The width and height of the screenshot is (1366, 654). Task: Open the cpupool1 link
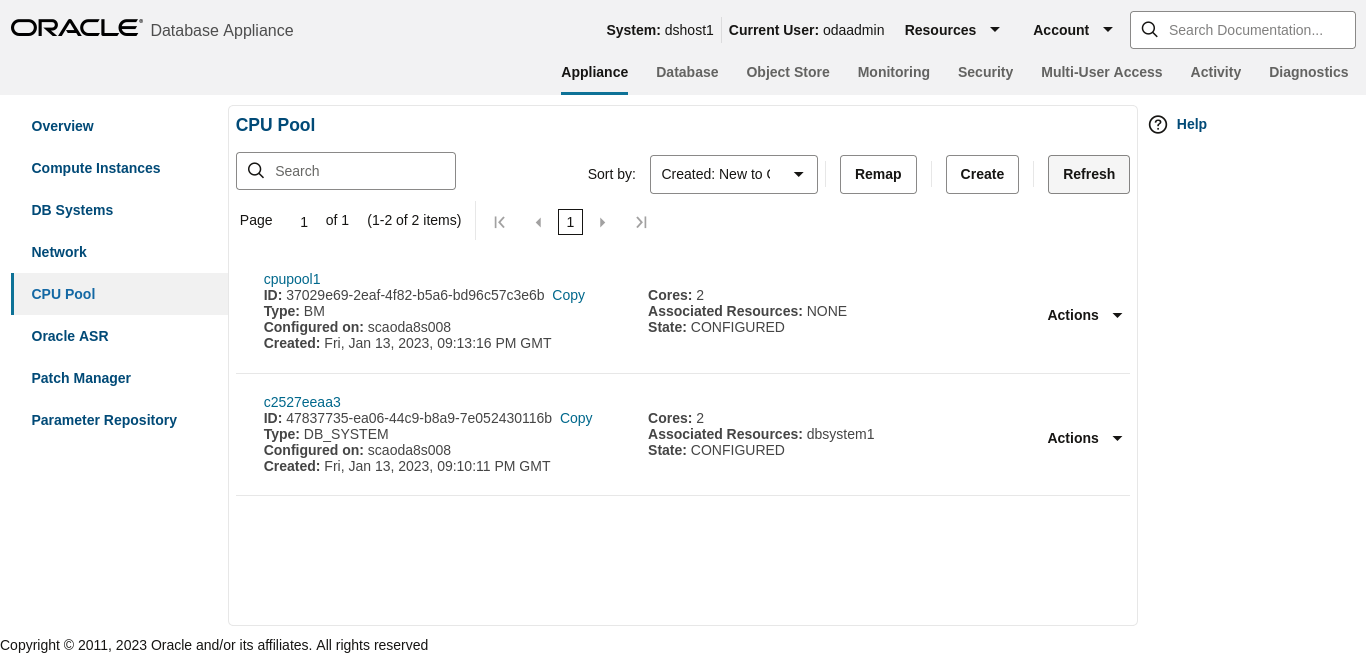pyautogui.click(x=292, y=279)
